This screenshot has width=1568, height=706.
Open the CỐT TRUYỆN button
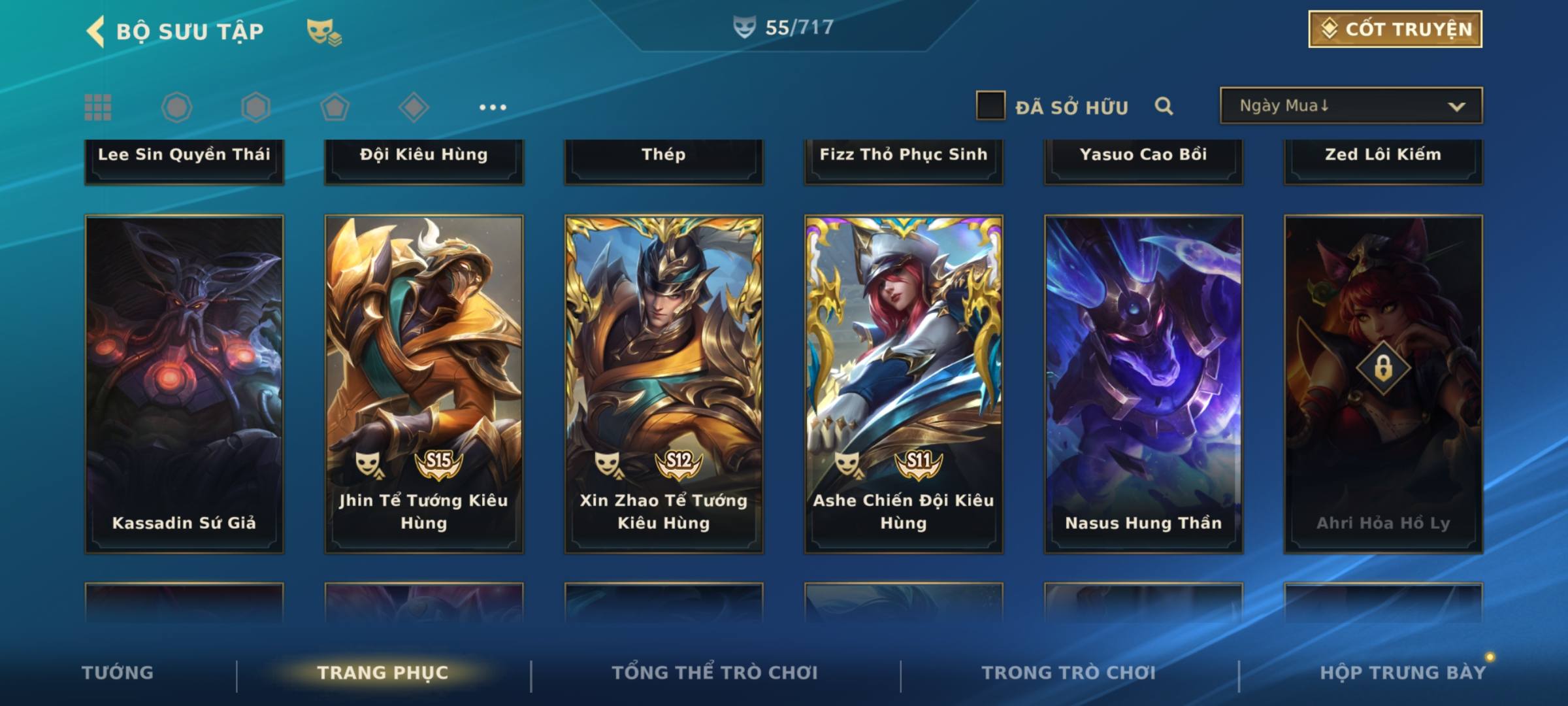[x=1395, y=29]
